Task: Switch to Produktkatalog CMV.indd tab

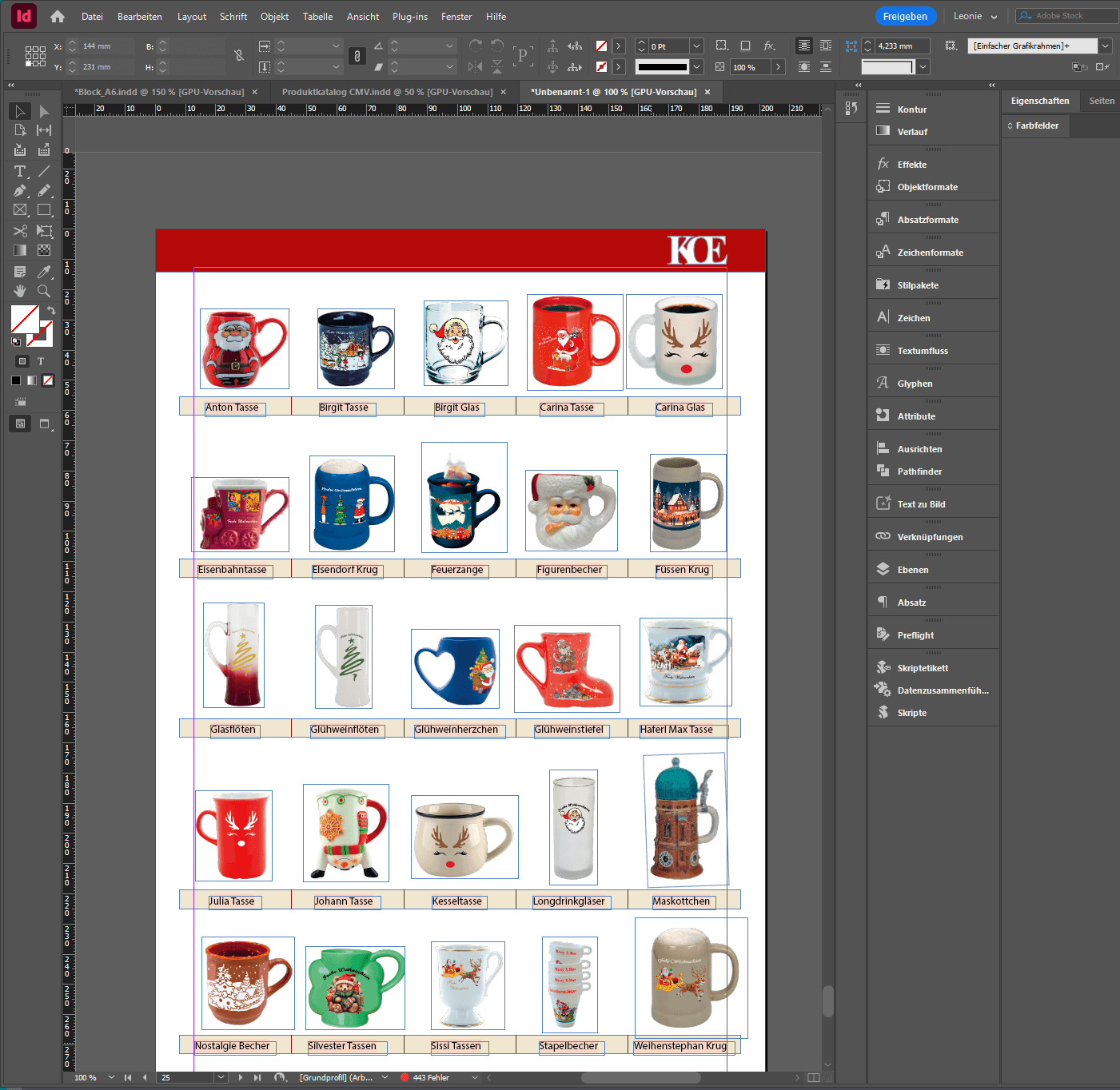Action: pyautogui.click(x=387, y=92)
